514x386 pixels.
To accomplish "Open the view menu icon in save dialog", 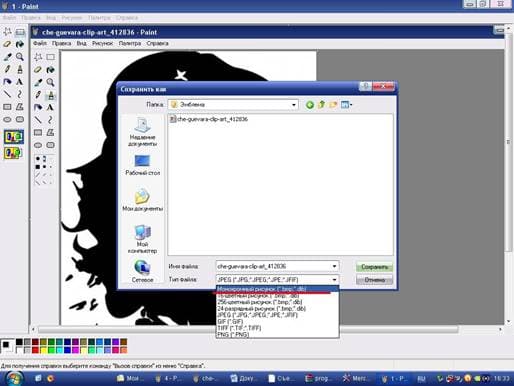I will click(346, 105).
